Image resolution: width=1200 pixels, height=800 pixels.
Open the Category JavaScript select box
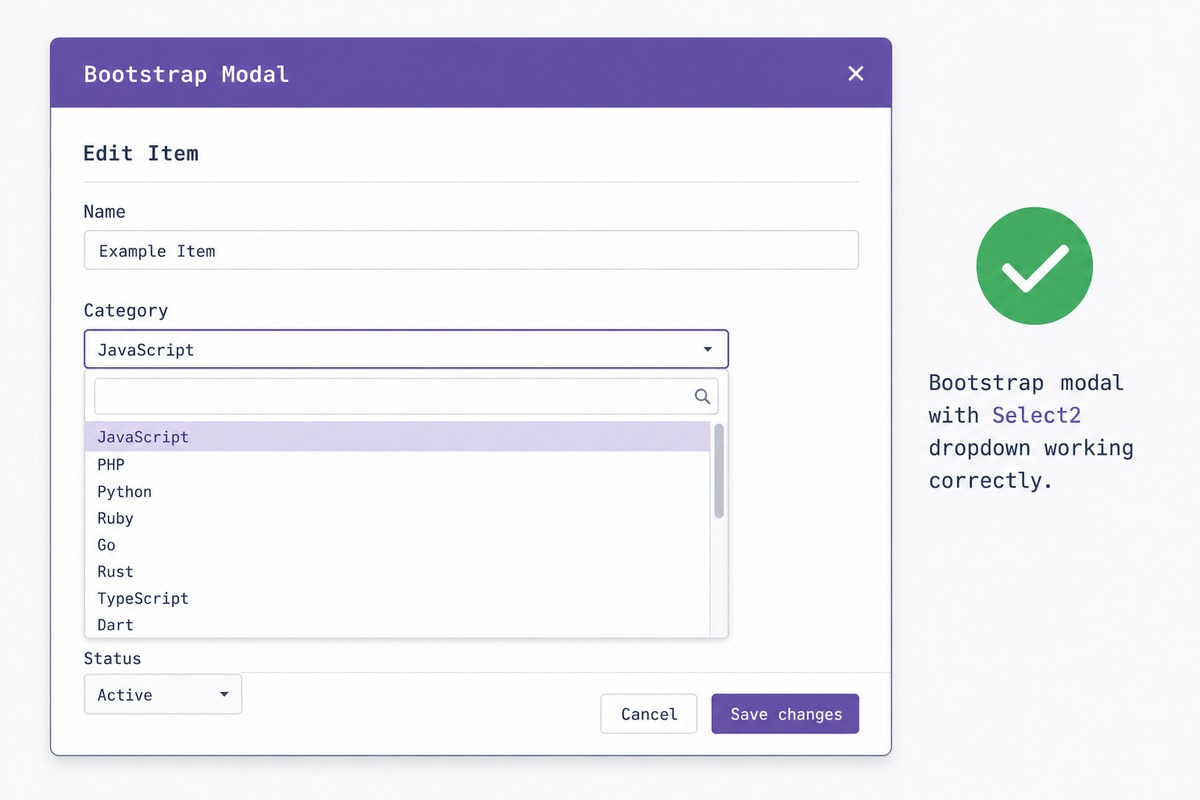406,350
